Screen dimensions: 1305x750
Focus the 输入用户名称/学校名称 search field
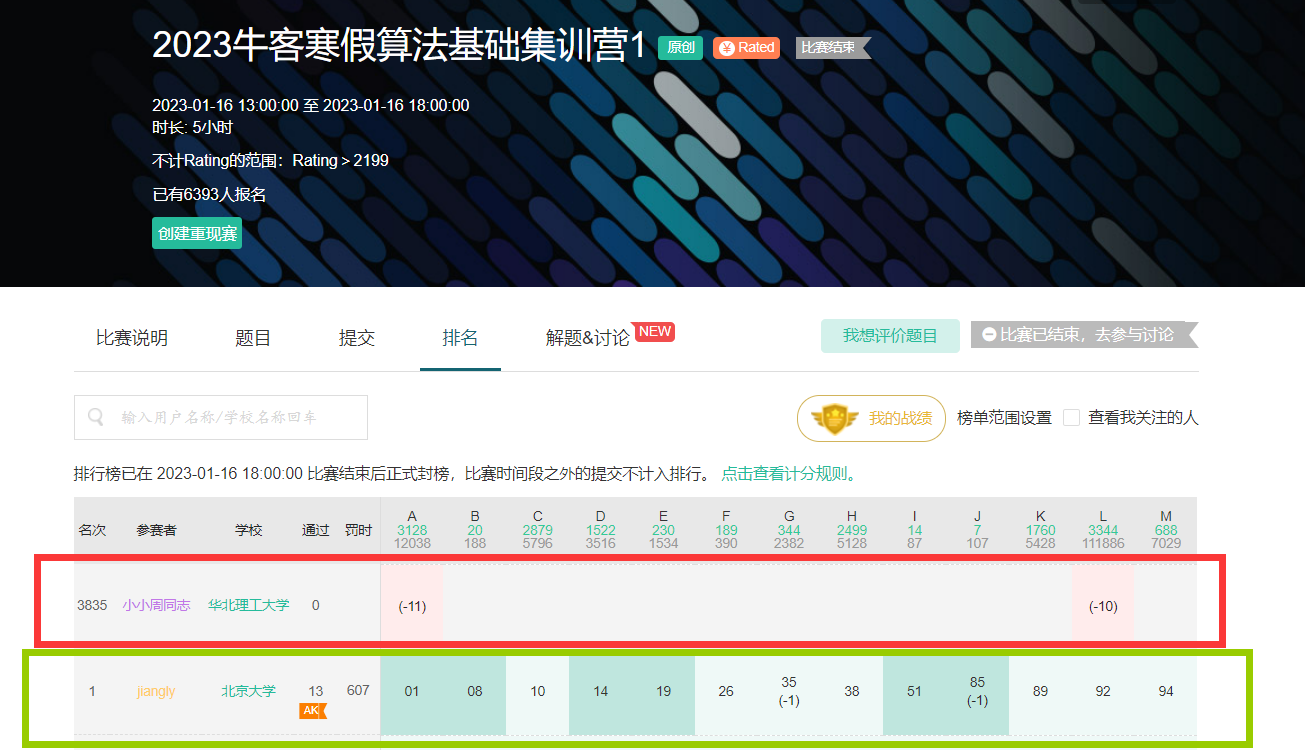pyautogui.click(x=221, y=417)
